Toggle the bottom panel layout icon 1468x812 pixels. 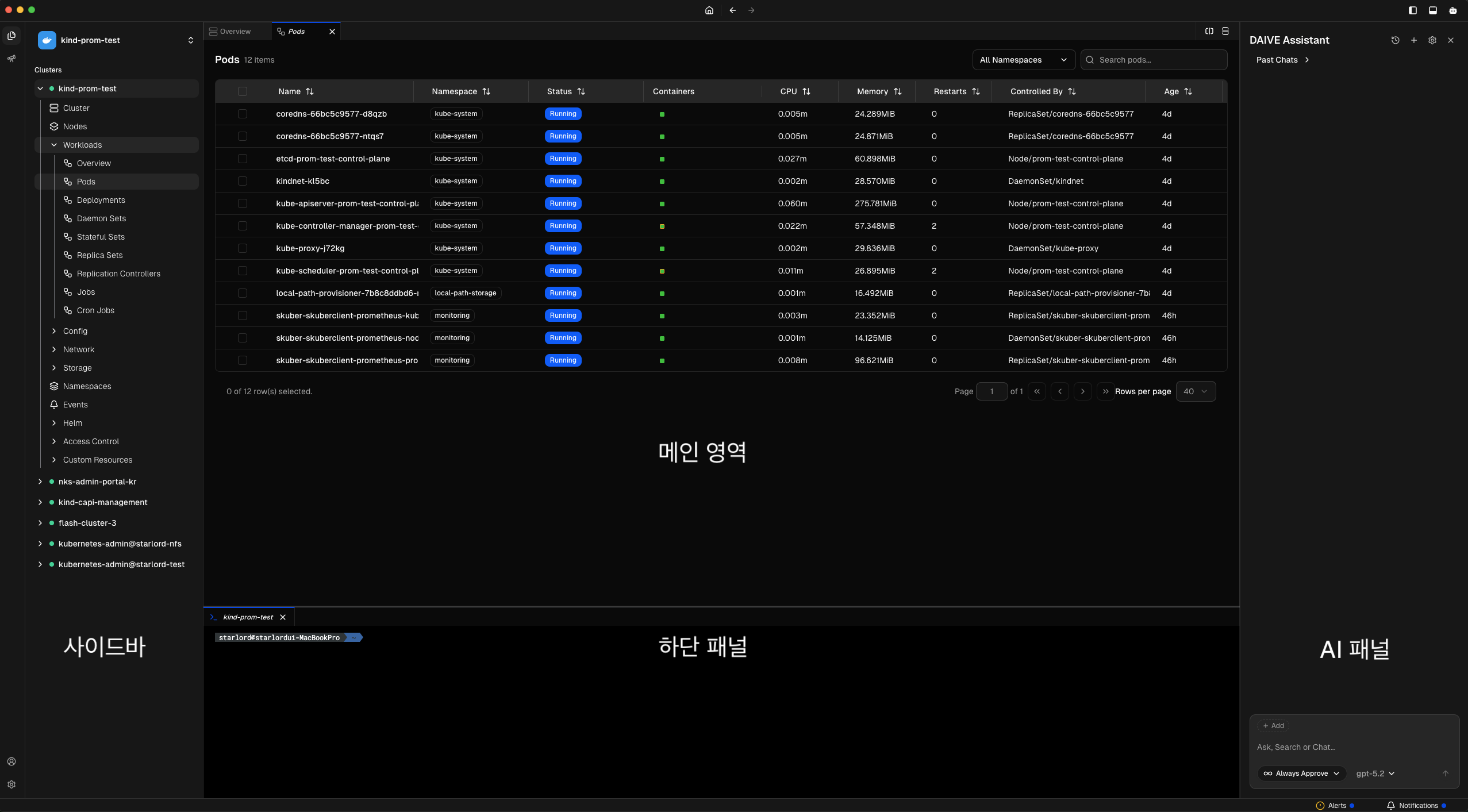pos(1432,10)
